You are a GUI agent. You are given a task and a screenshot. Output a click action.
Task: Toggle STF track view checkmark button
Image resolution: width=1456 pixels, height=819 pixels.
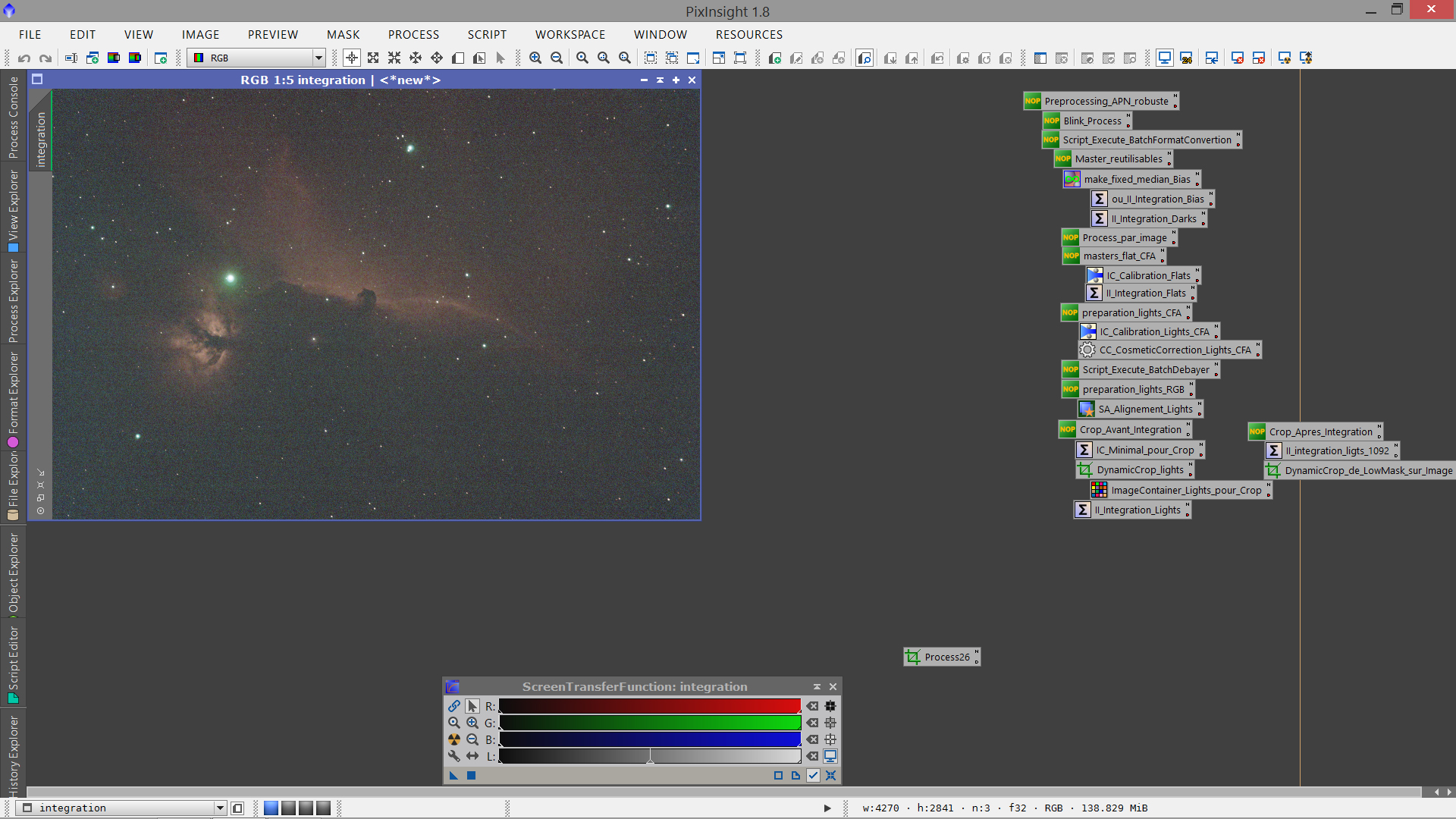(813, 775)
